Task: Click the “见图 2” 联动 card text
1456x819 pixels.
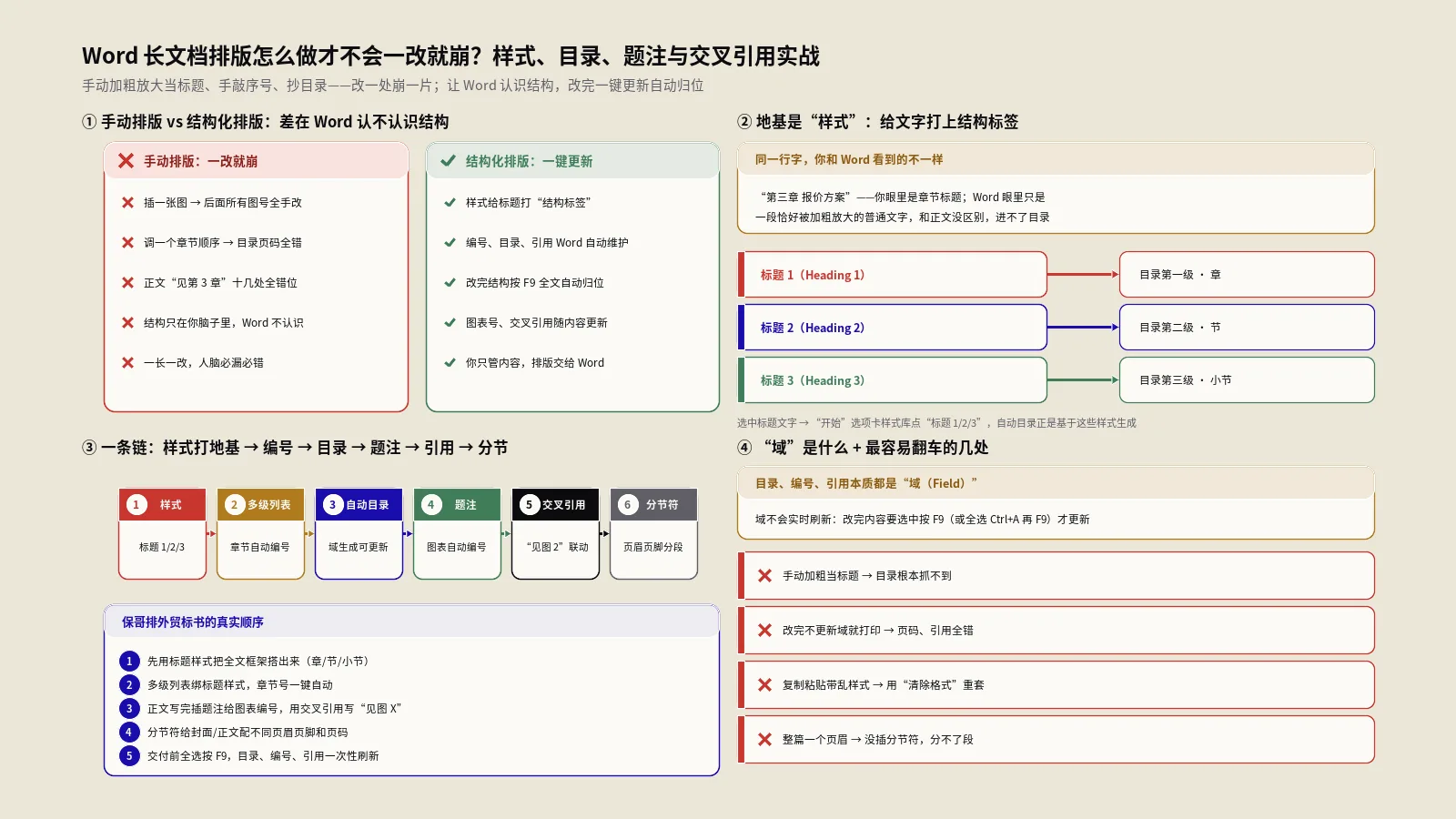Action: point(555,548)
